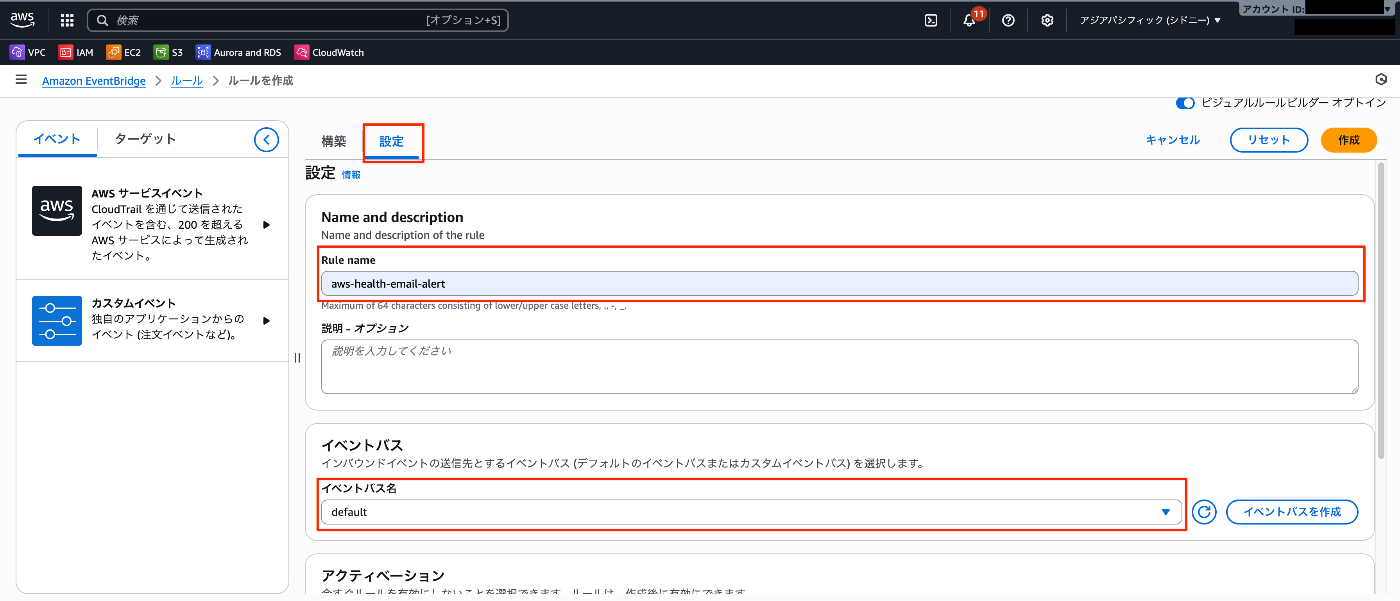The width and height of the screenshot is (1400, 601).
Task: Toggle the visual rule builder opt-in
Action: [x=1185, y=103]
